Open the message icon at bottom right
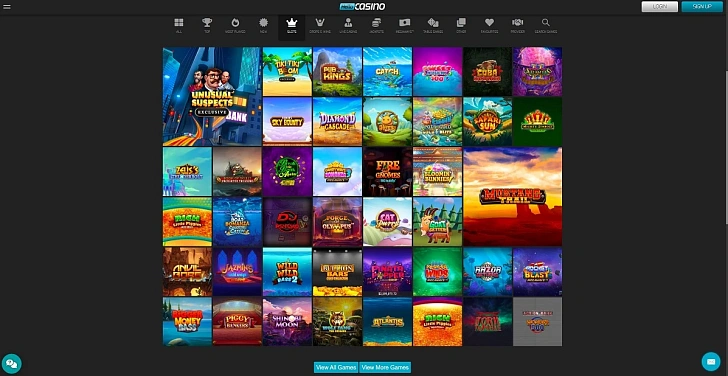 pos(711,361)
